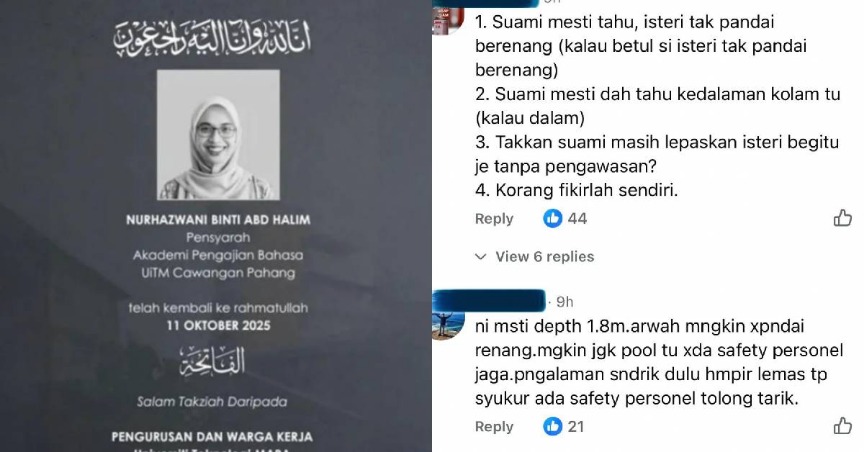Click the 9h comment timestamp
The width and height of the screenshot is (864, 452).
565,302
